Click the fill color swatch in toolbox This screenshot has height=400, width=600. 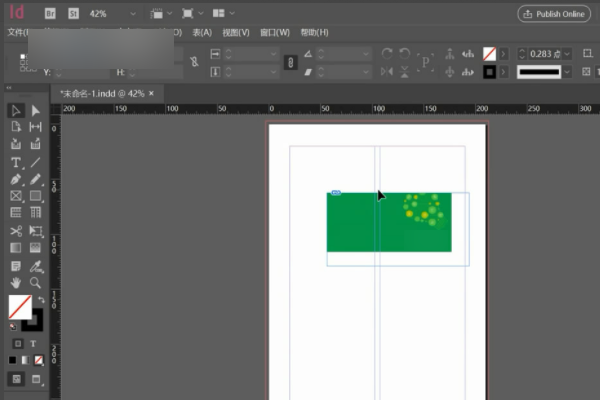click(x=19, y=306)
